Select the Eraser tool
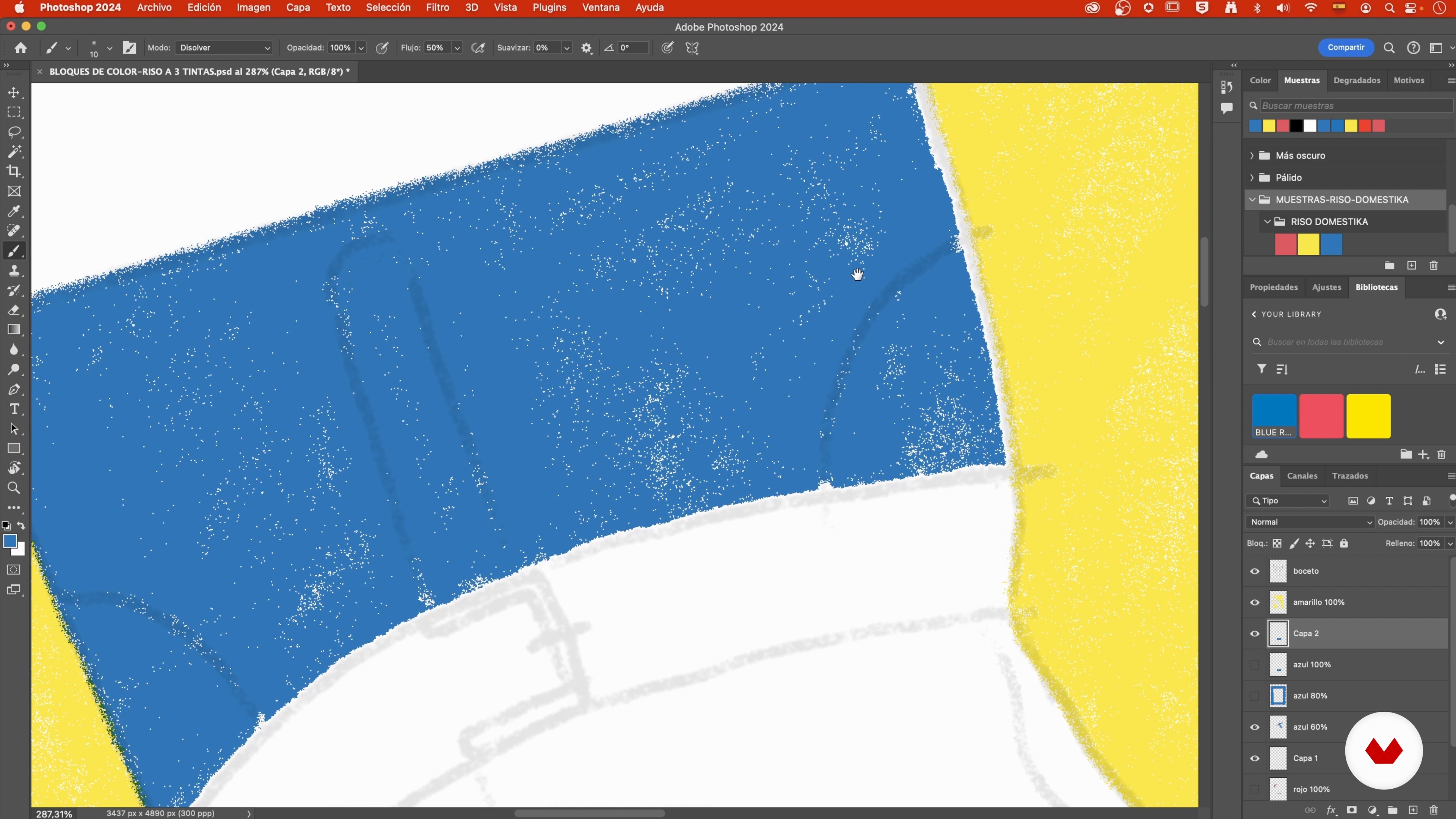The width and height of the screenshot is (1456, 819). tap(15, 310)
